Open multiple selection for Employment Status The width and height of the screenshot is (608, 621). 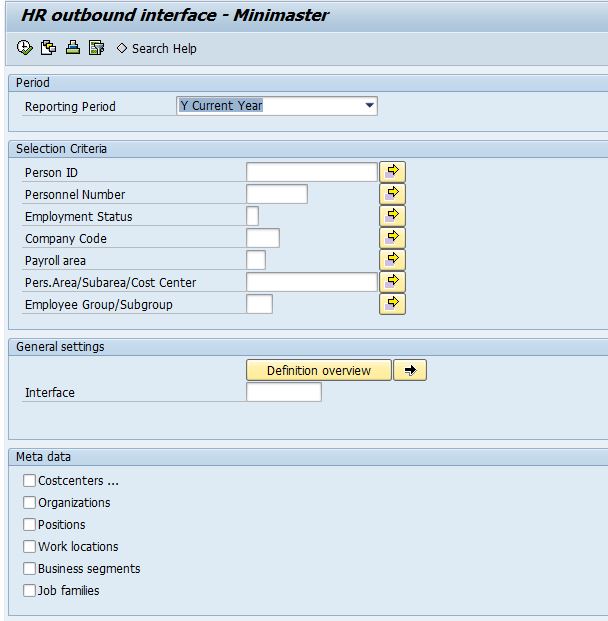392,216
